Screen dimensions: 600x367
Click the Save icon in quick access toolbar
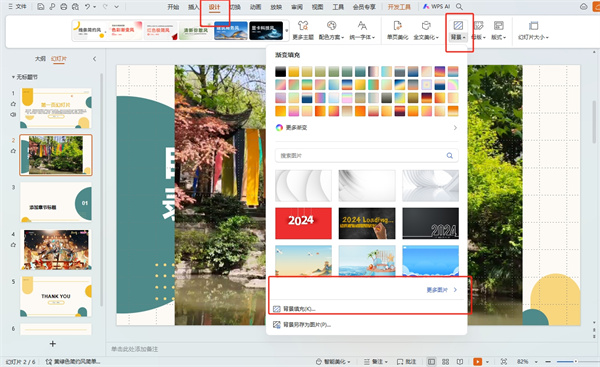point(41,7)
